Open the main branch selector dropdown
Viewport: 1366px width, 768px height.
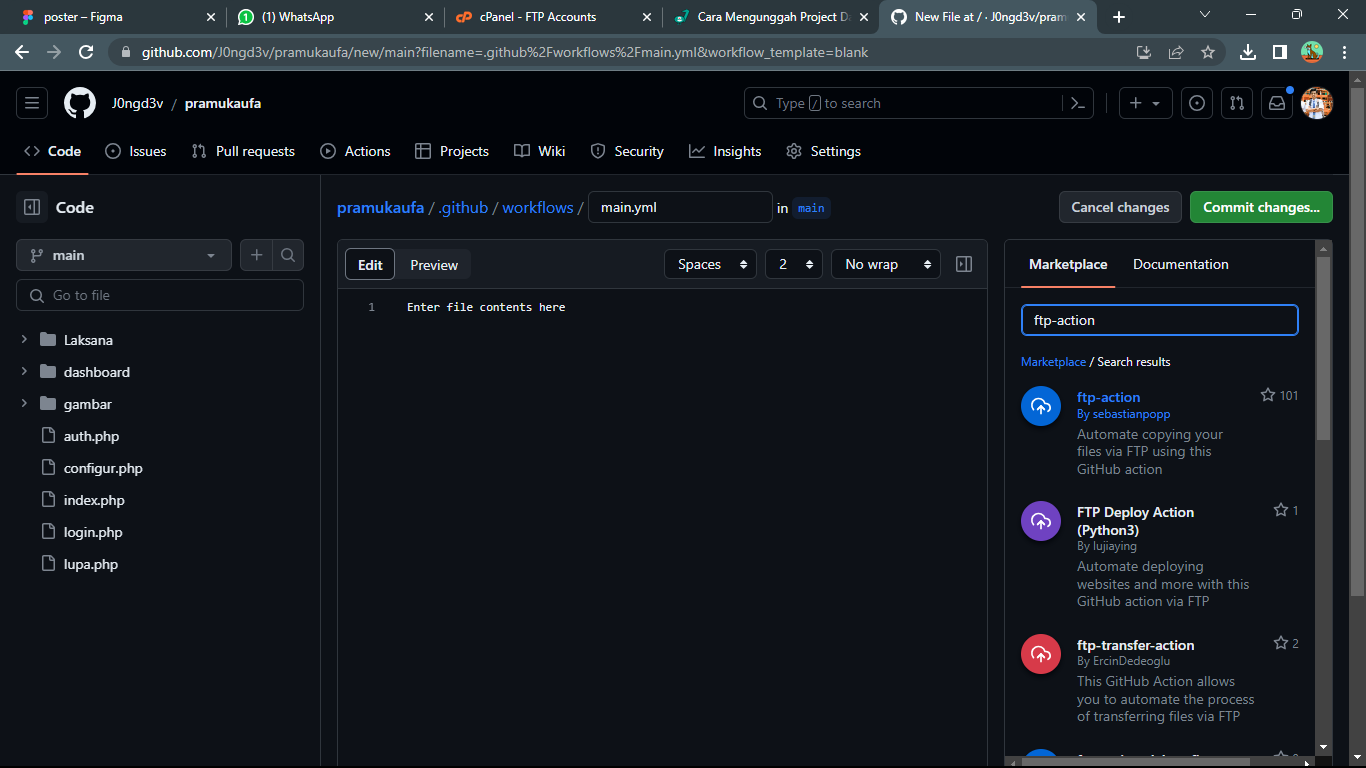pyautogui.click(x=124, y=255)
